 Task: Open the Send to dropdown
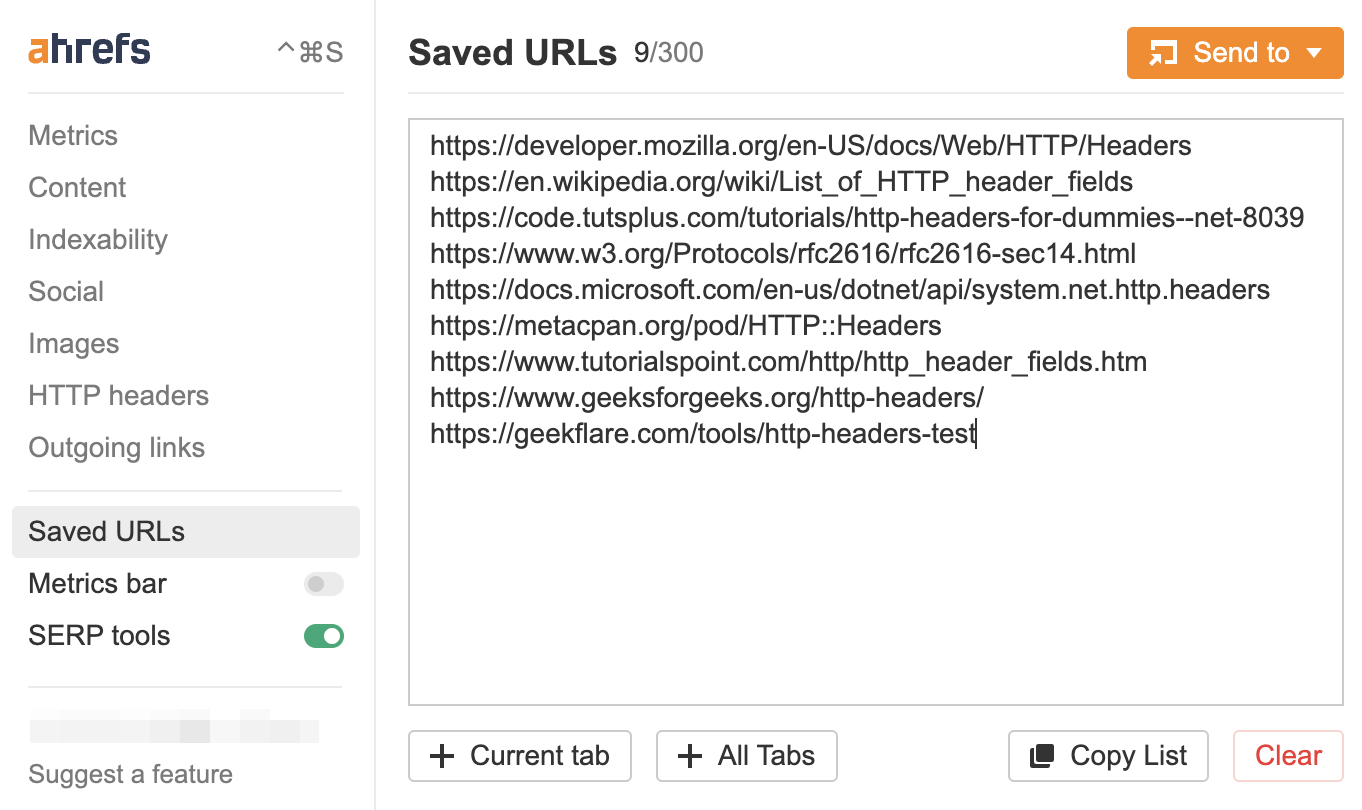[x=1234, y=52]
